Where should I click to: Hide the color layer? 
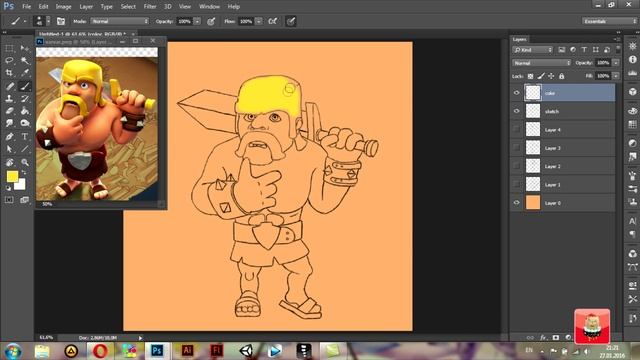(516, 93)
